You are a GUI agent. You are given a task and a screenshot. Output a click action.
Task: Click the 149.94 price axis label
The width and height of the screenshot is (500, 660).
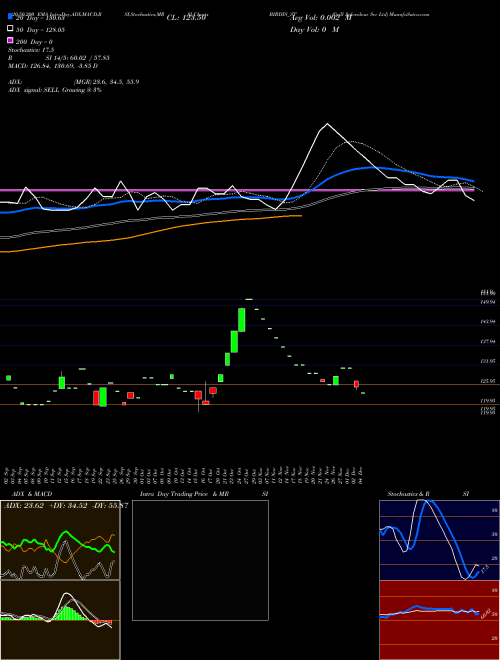coord(488,302)
